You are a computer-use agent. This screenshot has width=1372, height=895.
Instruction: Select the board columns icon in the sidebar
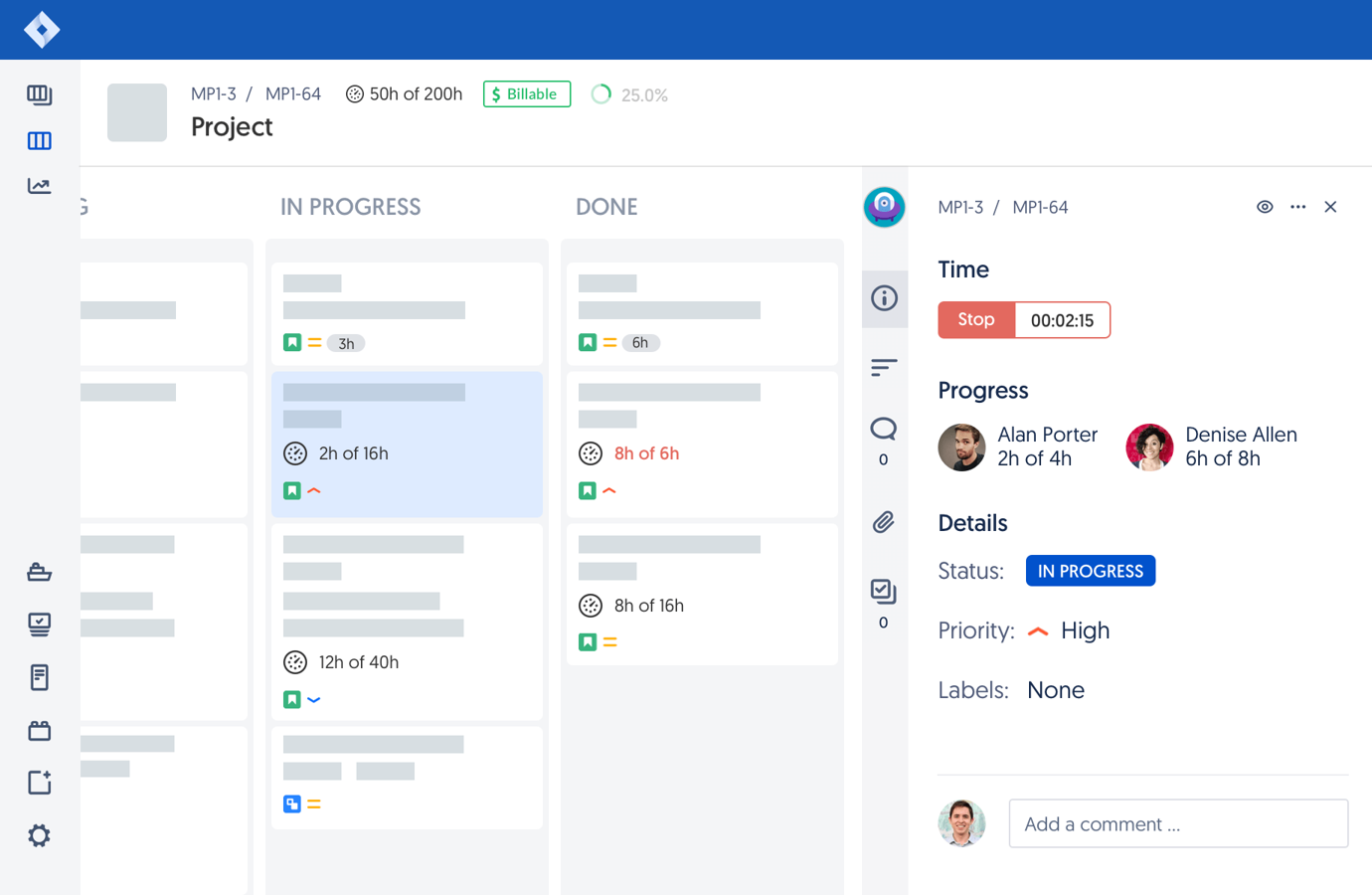pyautogui.click(x=40, y=141)
